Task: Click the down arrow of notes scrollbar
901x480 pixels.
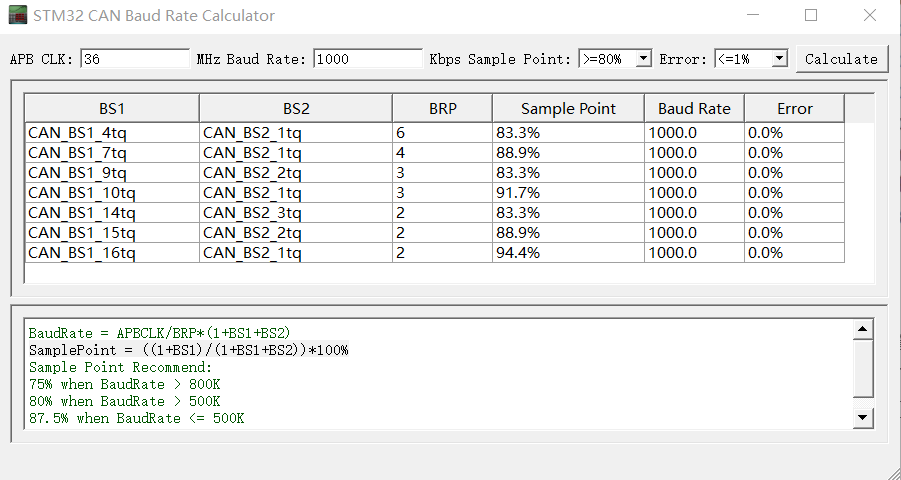Action: tap(863, 418)
